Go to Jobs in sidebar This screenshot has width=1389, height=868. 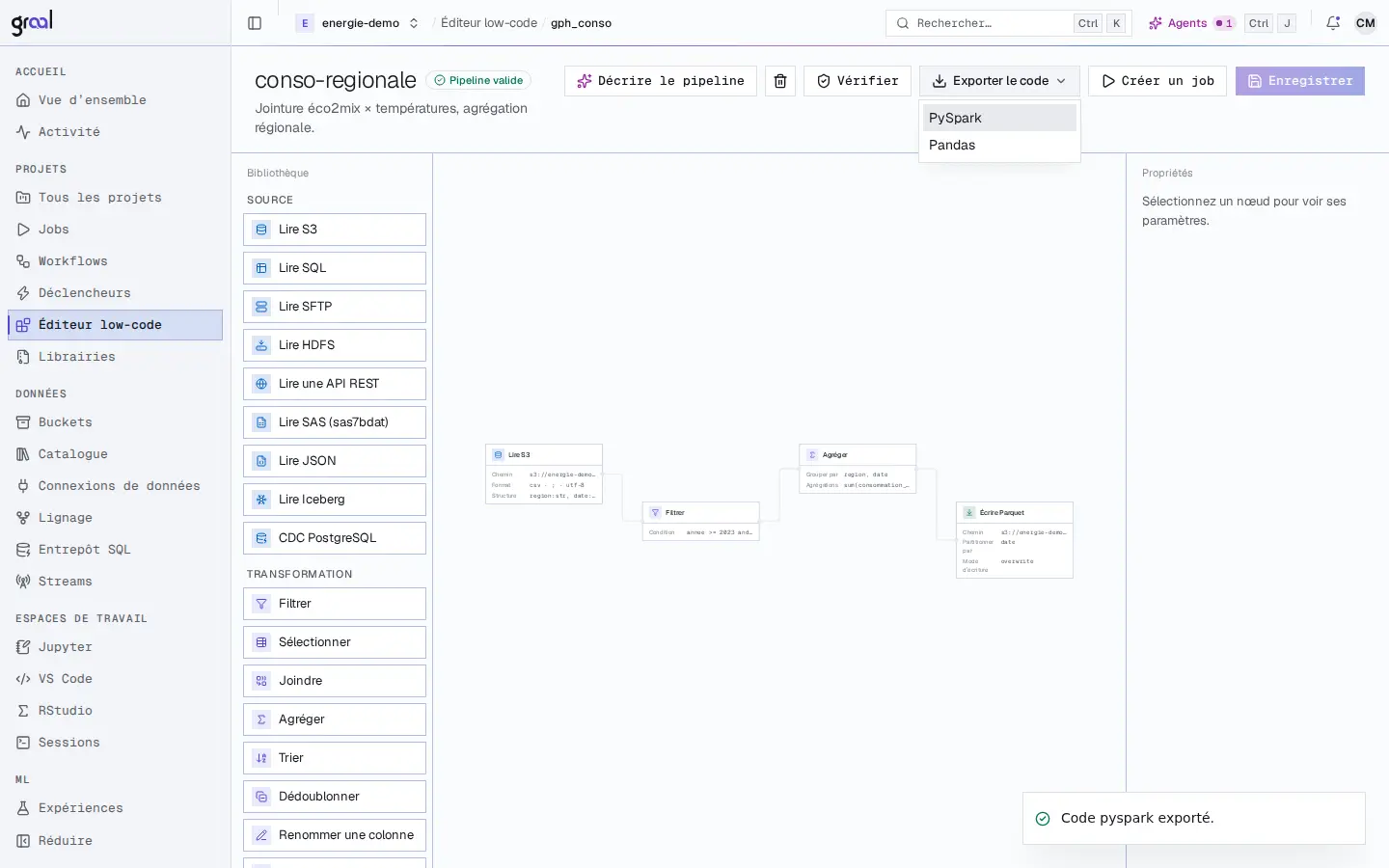tap(116, 230)
